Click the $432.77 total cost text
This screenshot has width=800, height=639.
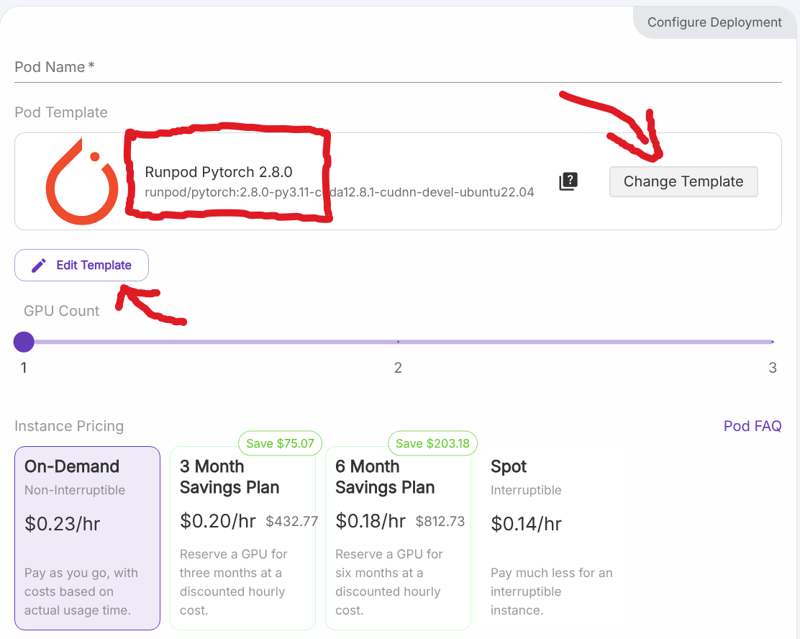tap(292, 522)
